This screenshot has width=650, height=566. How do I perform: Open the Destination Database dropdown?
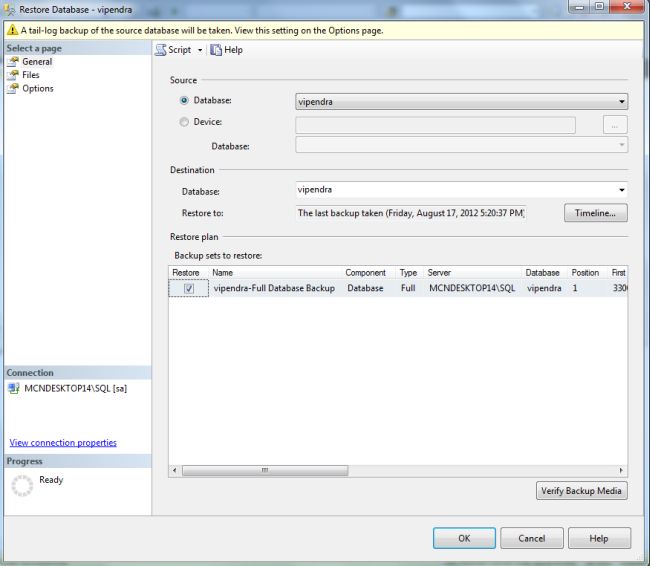461,190
